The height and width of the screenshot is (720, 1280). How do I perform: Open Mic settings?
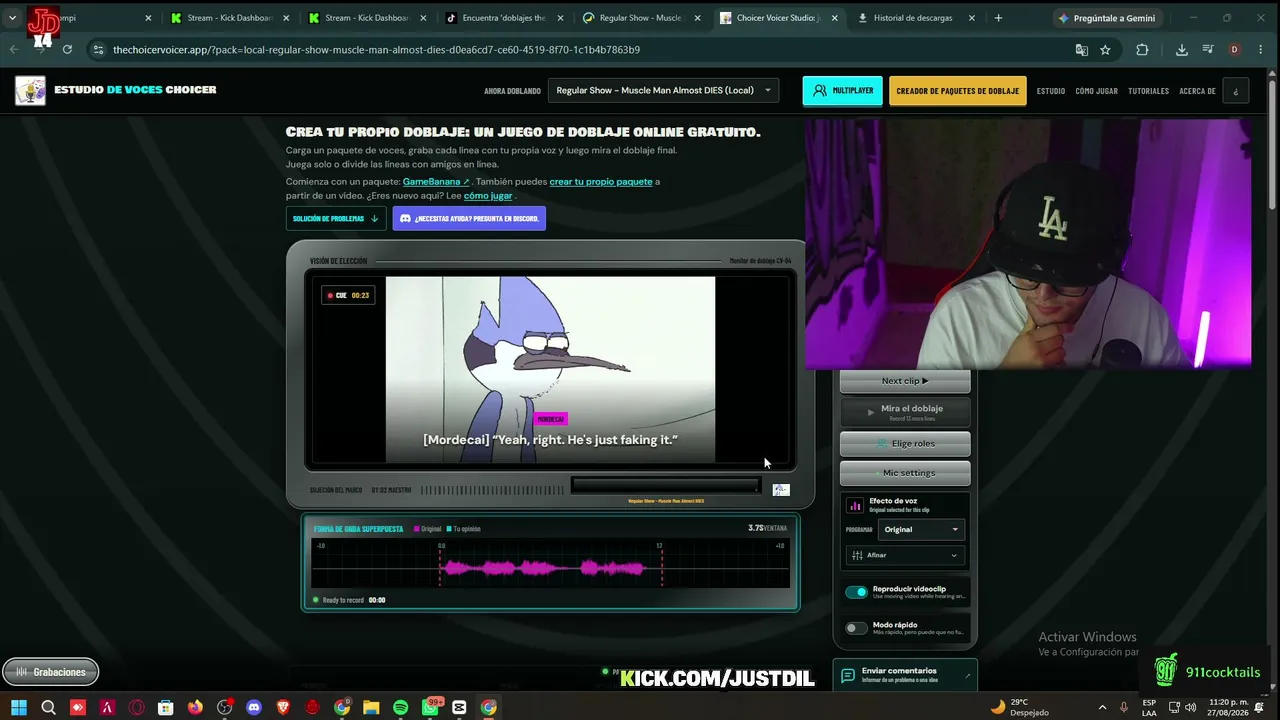pyautogui.click(x=905, y=473)
